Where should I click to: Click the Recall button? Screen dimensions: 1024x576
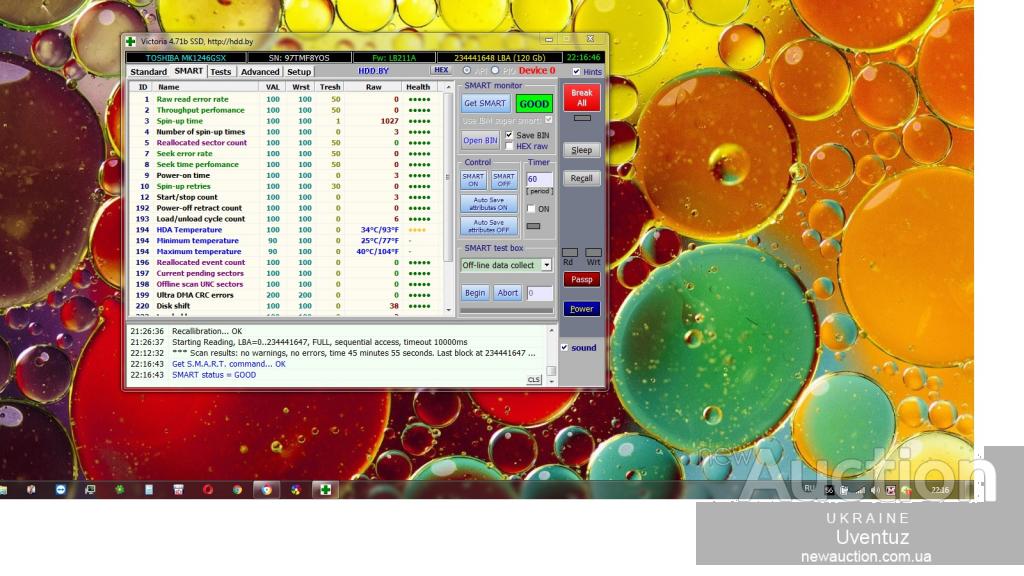[581, 178]
